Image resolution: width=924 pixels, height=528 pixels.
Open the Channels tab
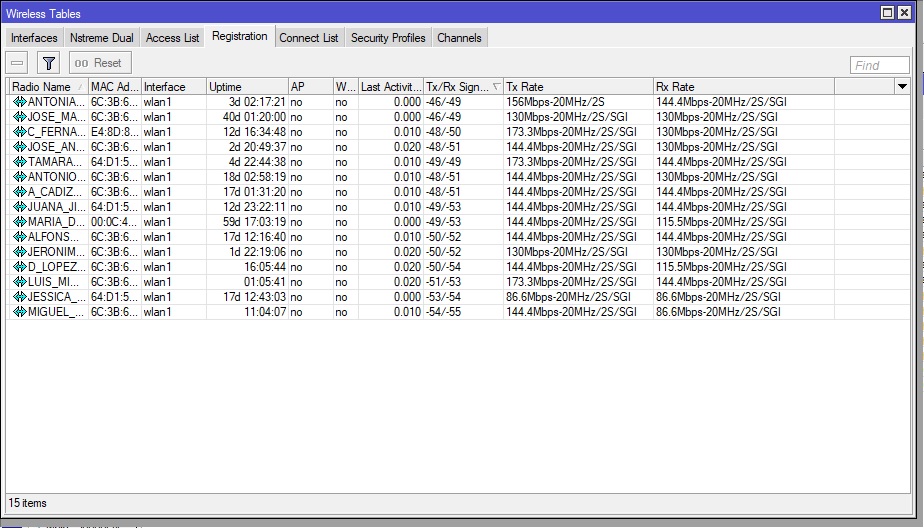[459, 38]
